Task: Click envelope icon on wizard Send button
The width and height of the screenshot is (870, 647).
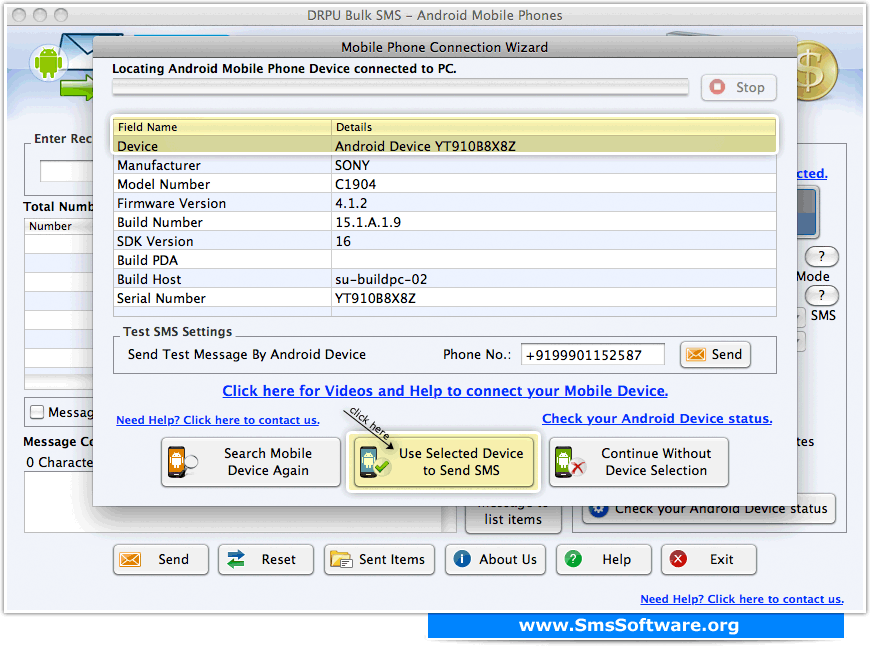Action: pos(696,355)
